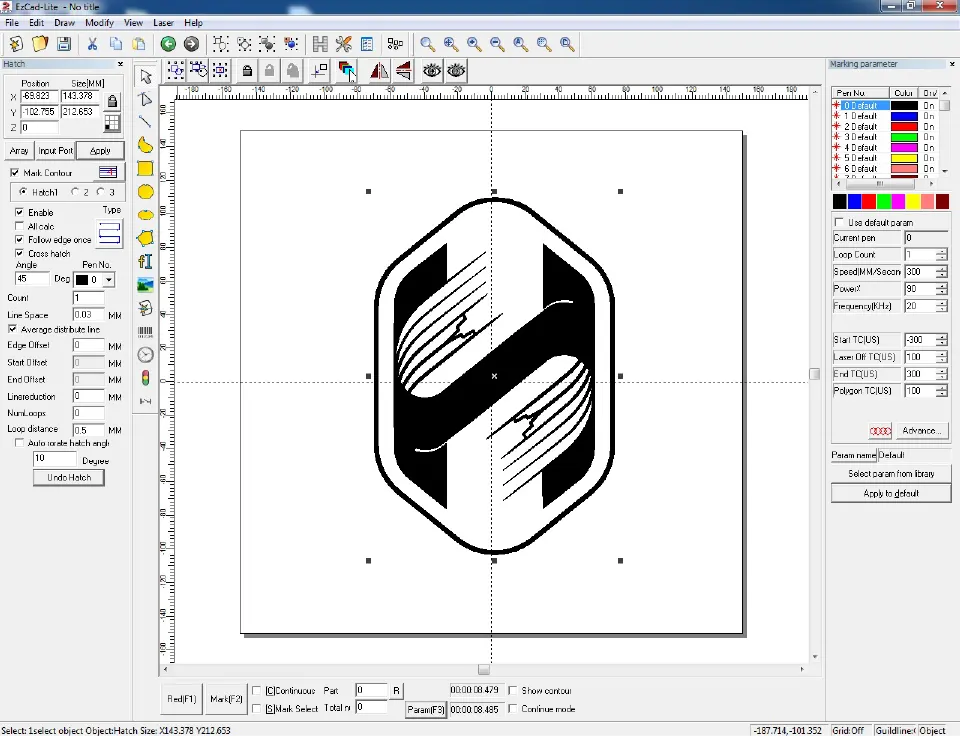Click the Hatch tool icon in the toolbar
Screen dimensions: 960x736
(320, 44)
